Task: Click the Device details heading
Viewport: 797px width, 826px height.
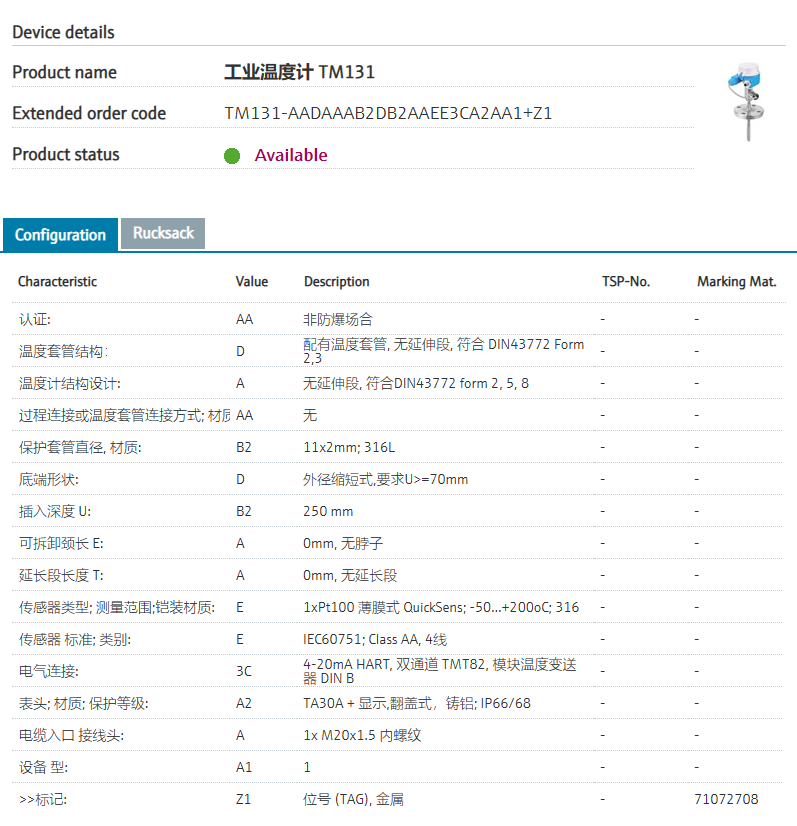Action: (63, 32)
